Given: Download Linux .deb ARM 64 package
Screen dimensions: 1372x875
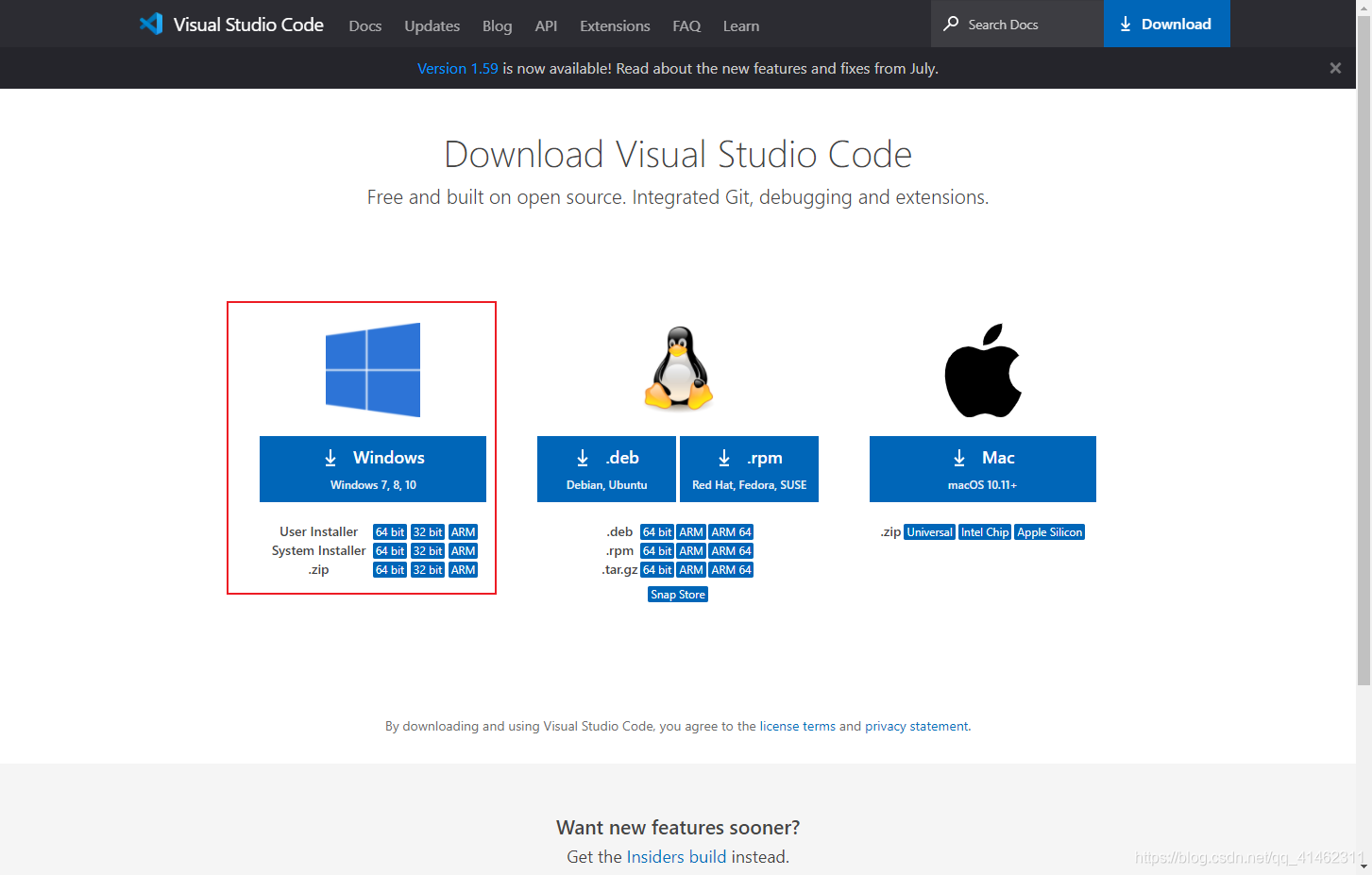Looking at the screenshot, I should [732, 532].
